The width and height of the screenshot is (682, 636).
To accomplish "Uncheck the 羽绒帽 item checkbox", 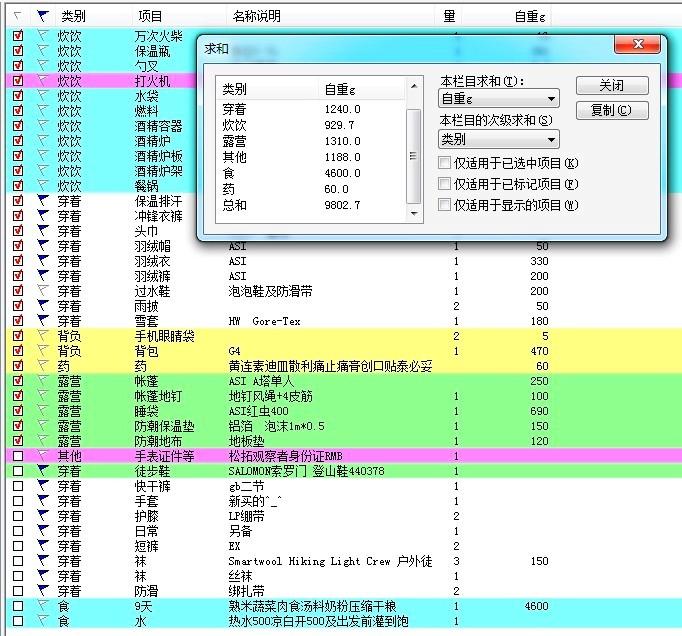I will 18,246.
